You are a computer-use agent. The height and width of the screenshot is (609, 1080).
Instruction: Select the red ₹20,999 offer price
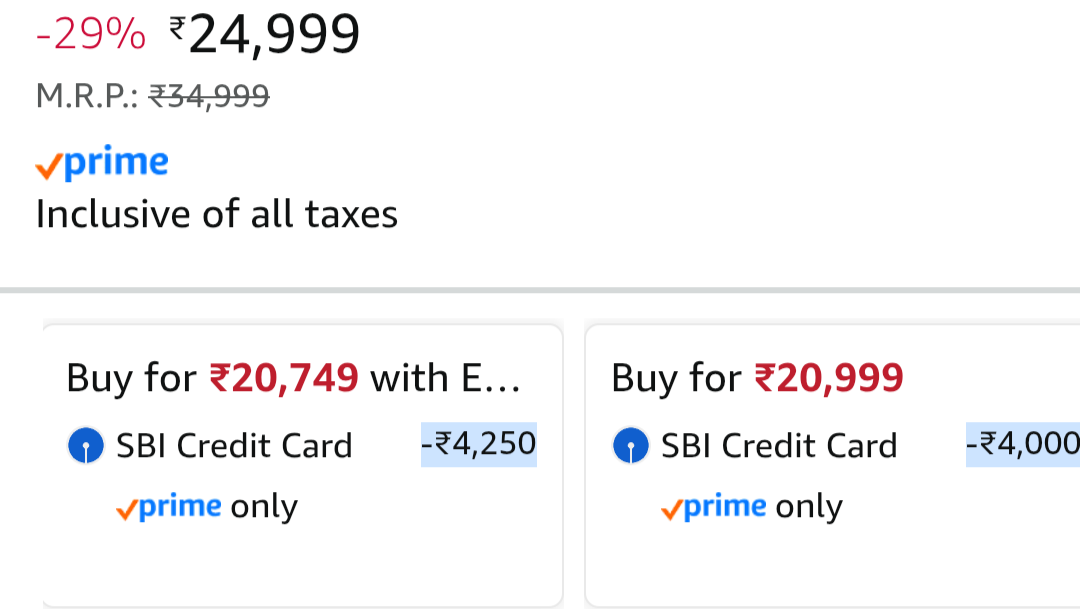click(x=829, y=378)
